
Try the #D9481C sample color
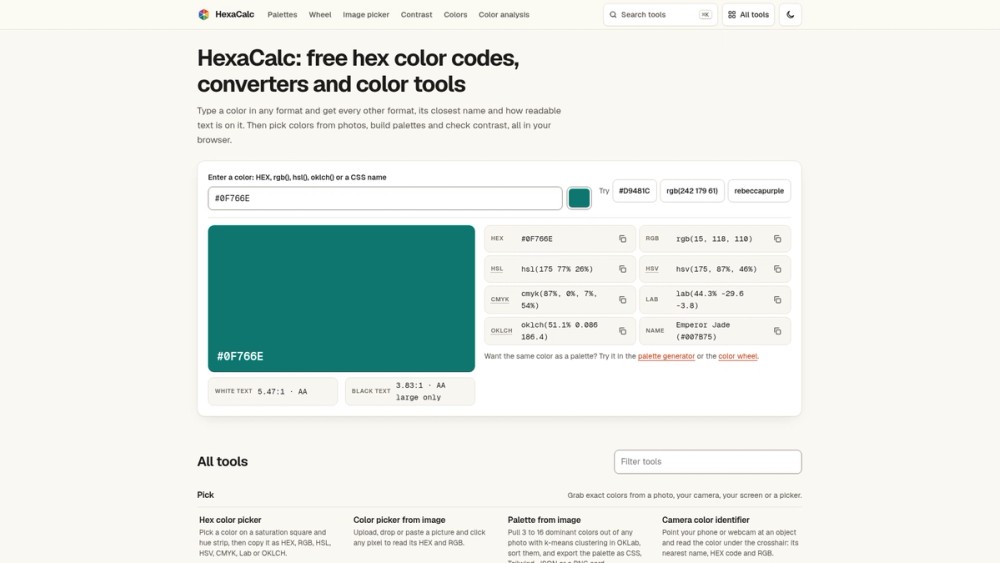(x=634, y=191)
